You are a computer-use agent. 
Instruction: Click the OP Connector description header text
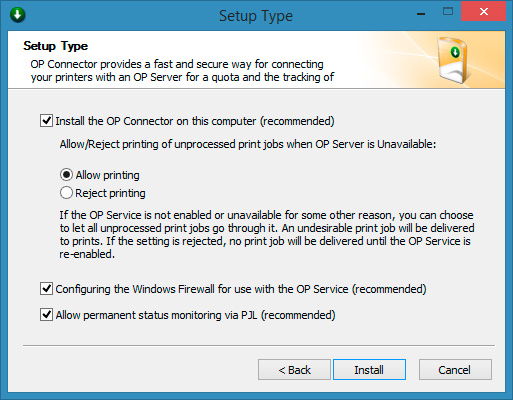pos(182,71)
